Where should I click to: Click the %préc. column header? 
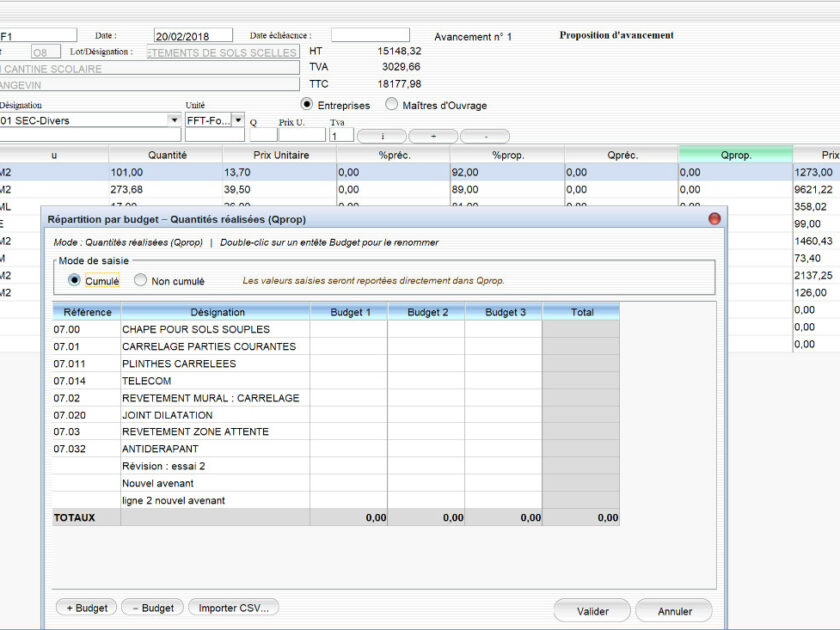[394, 155]
